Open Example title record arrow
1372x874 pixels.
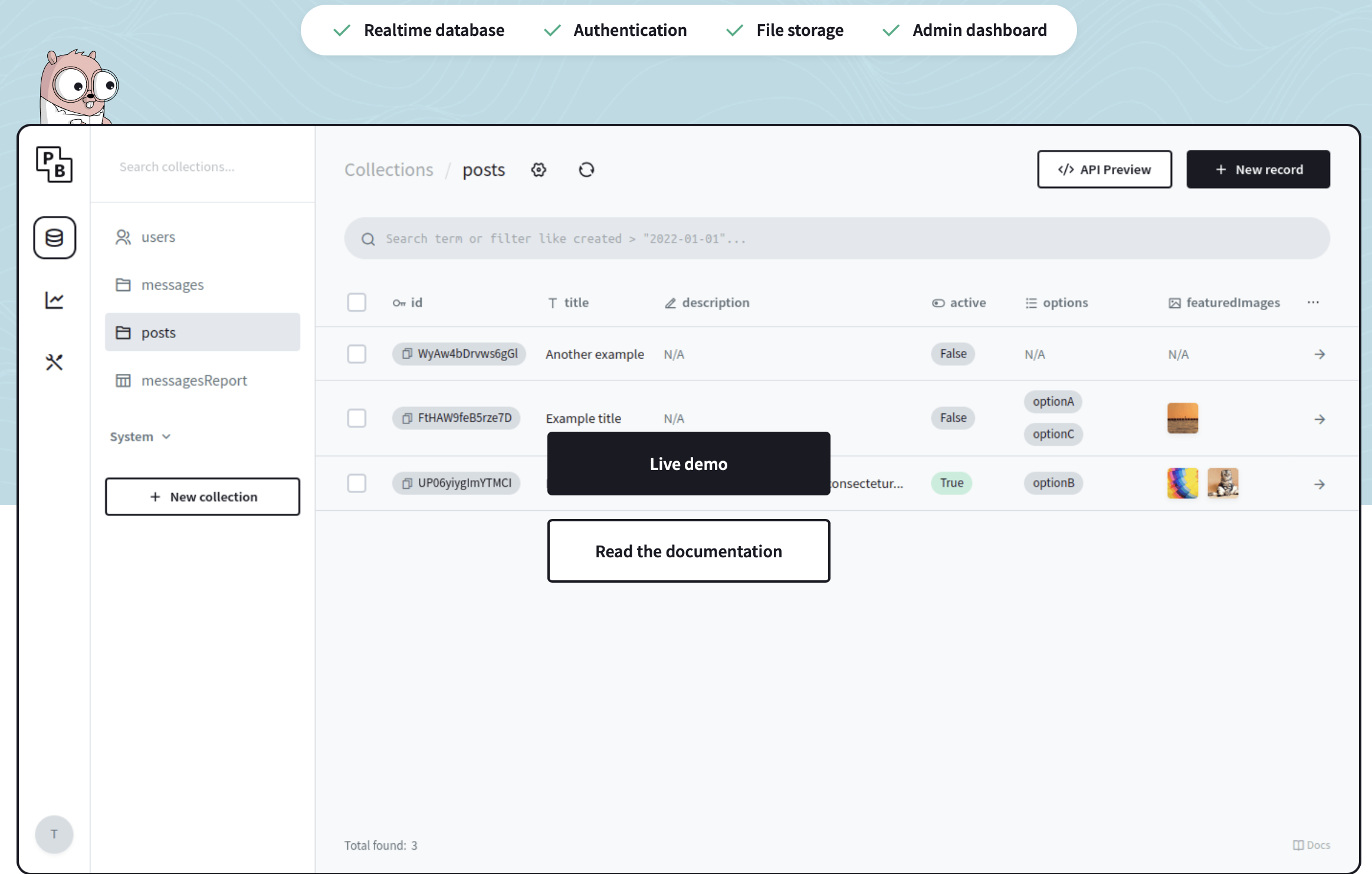click(x=1320, y=419)
